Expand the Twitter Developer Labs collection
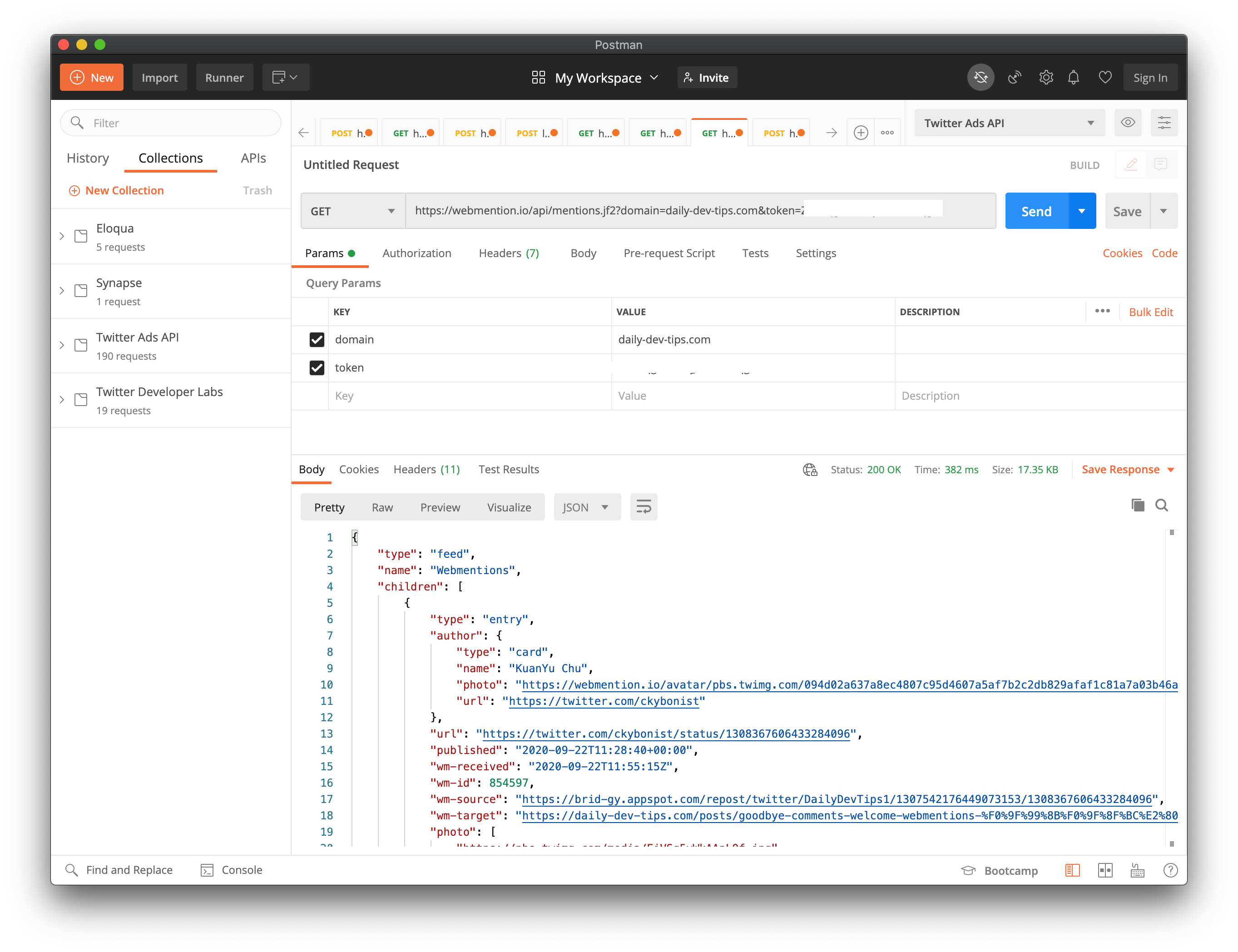Viewport: 1238px width, 952px height. [62, 400]
